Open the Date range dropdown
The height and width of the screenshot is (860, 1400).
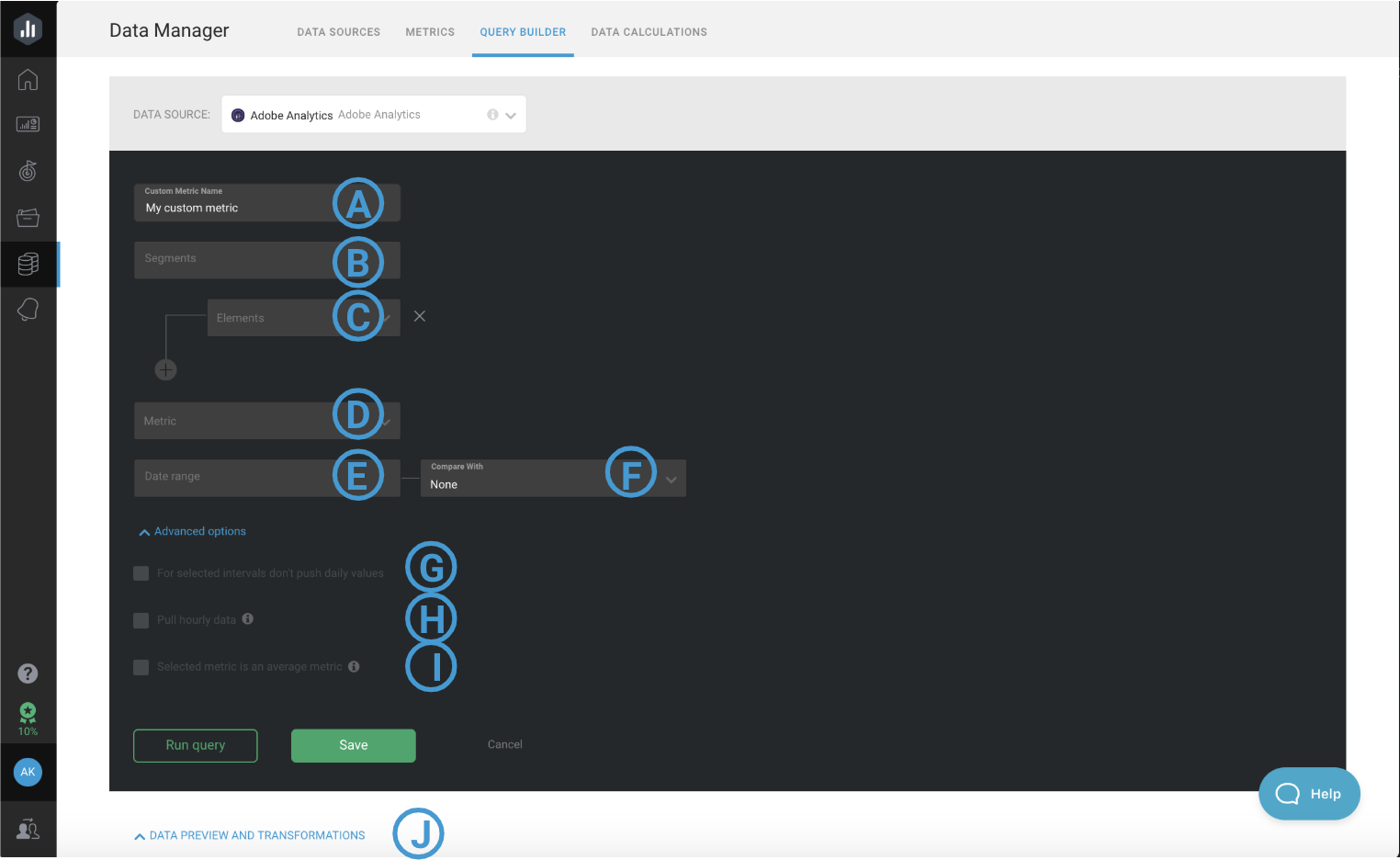[x=267, y=478]
